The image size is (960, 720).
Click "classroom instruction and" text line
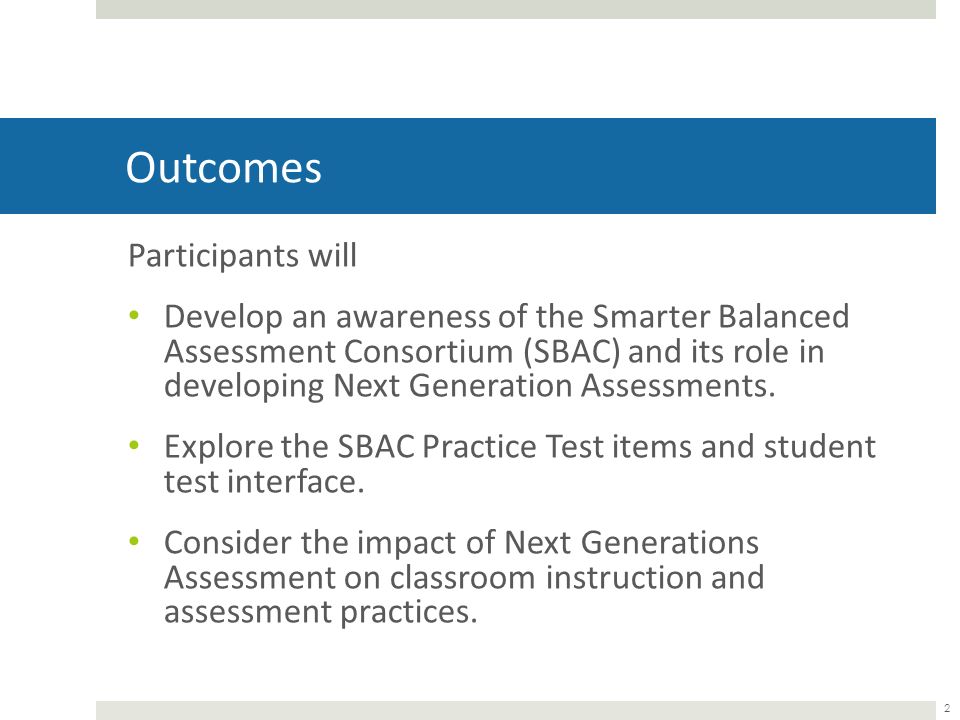tap(577, 577)
